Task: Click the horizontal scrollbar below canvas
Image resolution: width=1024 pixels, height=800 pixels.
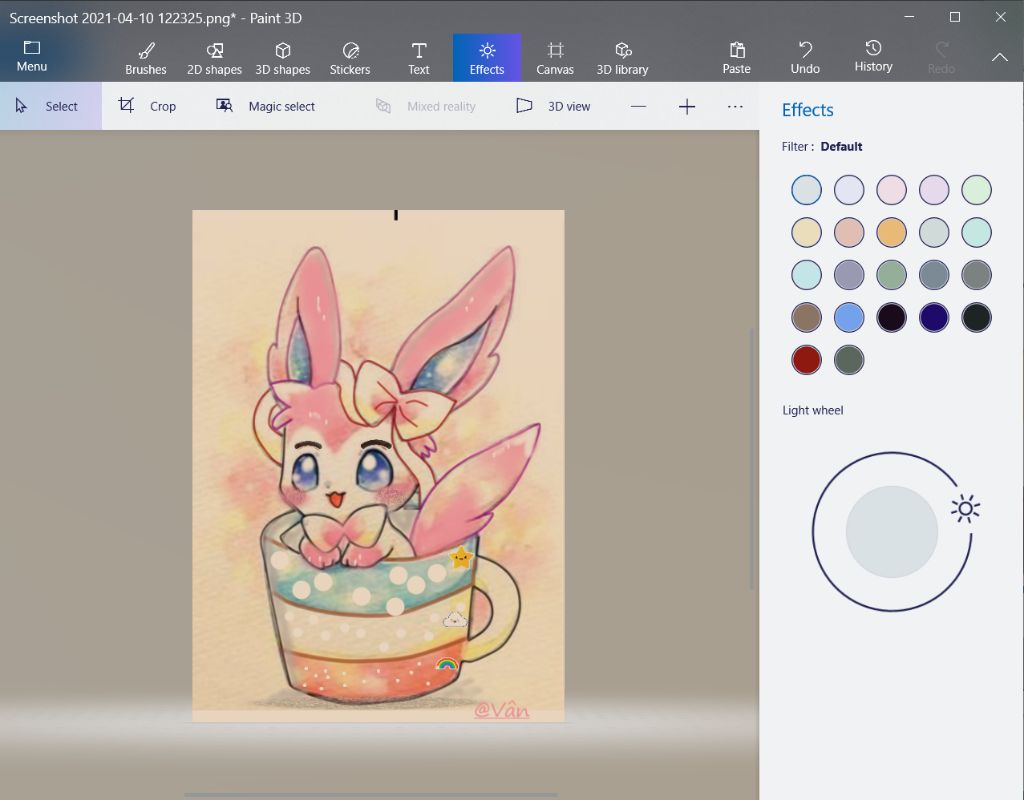Action: pyautogui.click(x=370, y=795)
